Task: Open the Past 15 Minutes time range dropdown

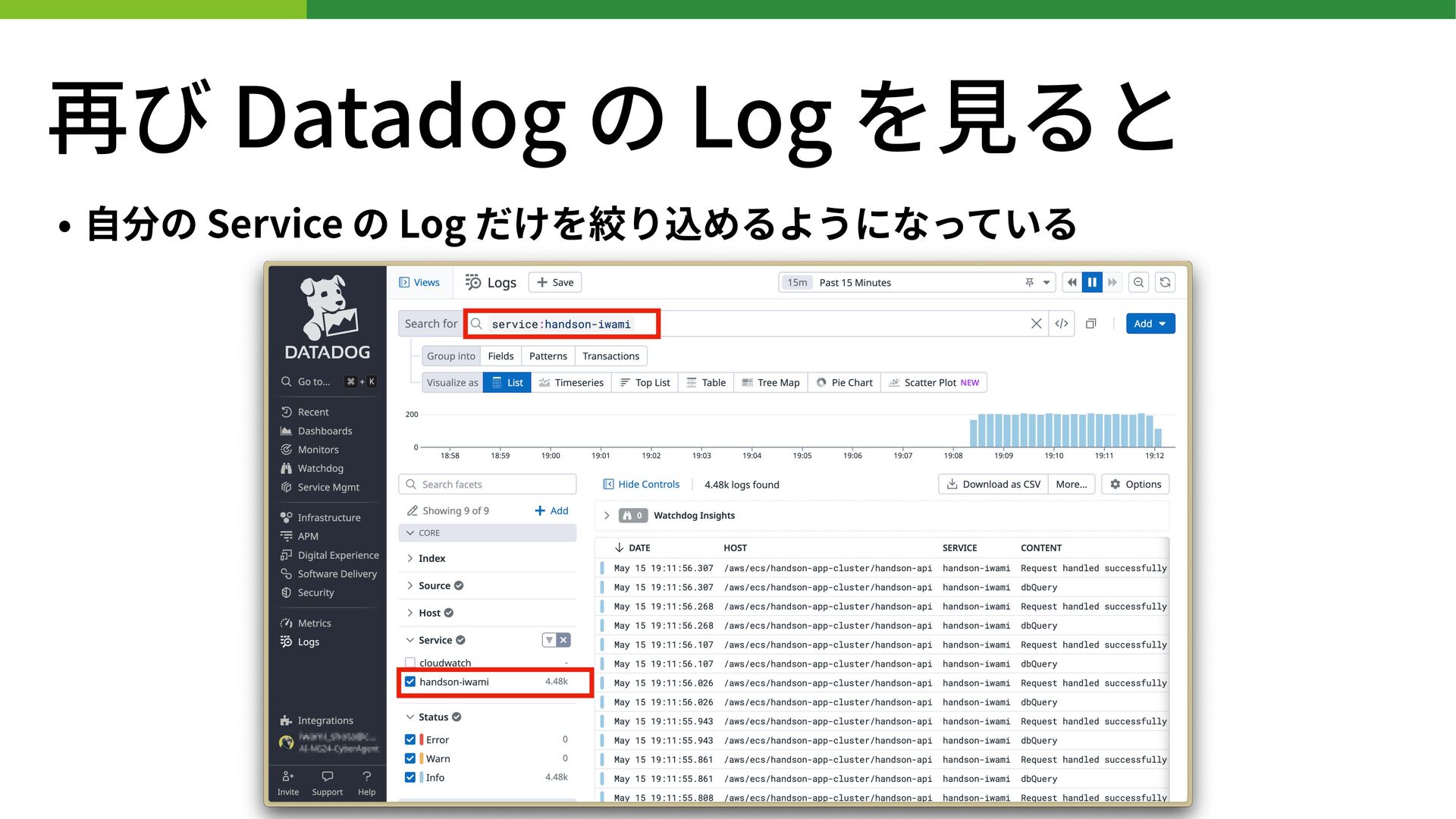Action: click(x=917, y=282)
